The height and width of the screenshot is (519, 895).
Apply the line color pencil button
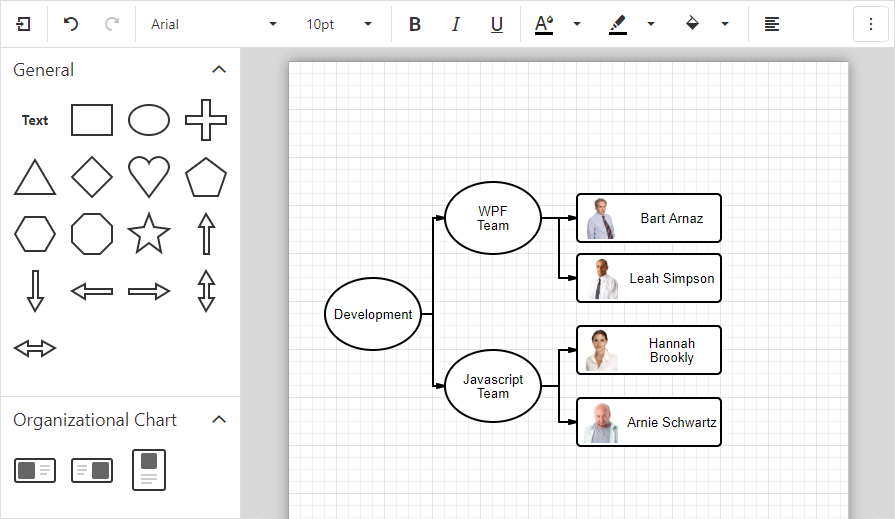618,24
